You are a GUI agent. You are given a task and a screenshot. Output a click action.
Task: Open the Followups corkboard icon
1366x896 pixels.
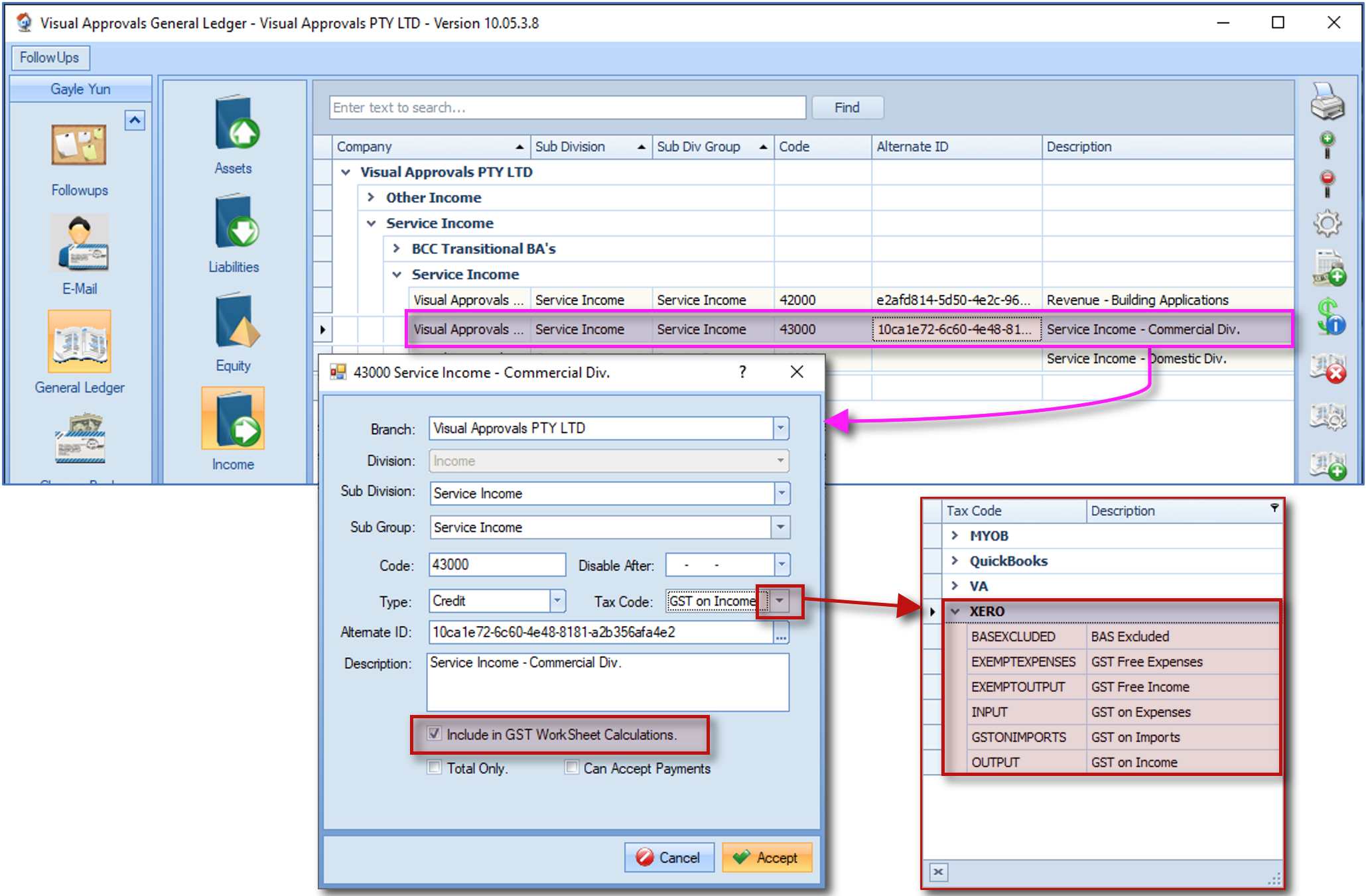(79, 145)
